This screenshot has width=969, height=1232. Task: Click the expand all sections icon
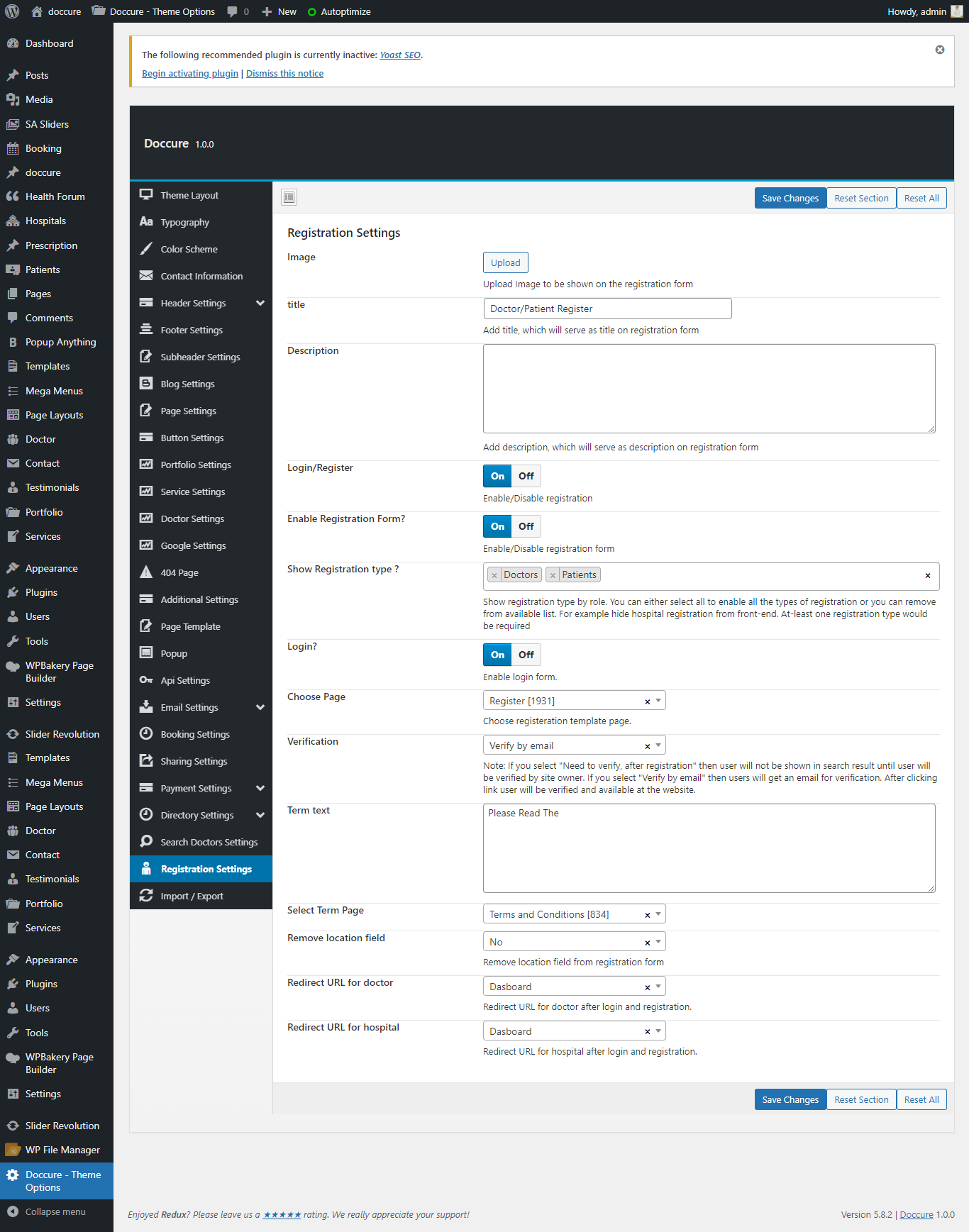pyautogui.click(x=289, y=198)
